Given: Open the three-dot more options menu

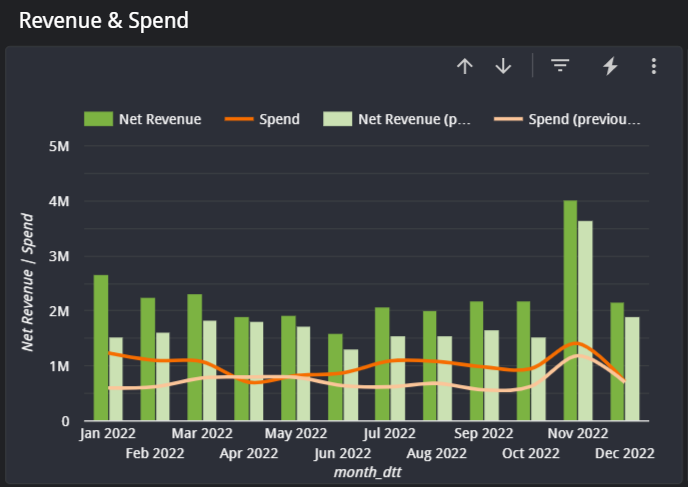Looking at the screenshot, I should pos(654,66).
